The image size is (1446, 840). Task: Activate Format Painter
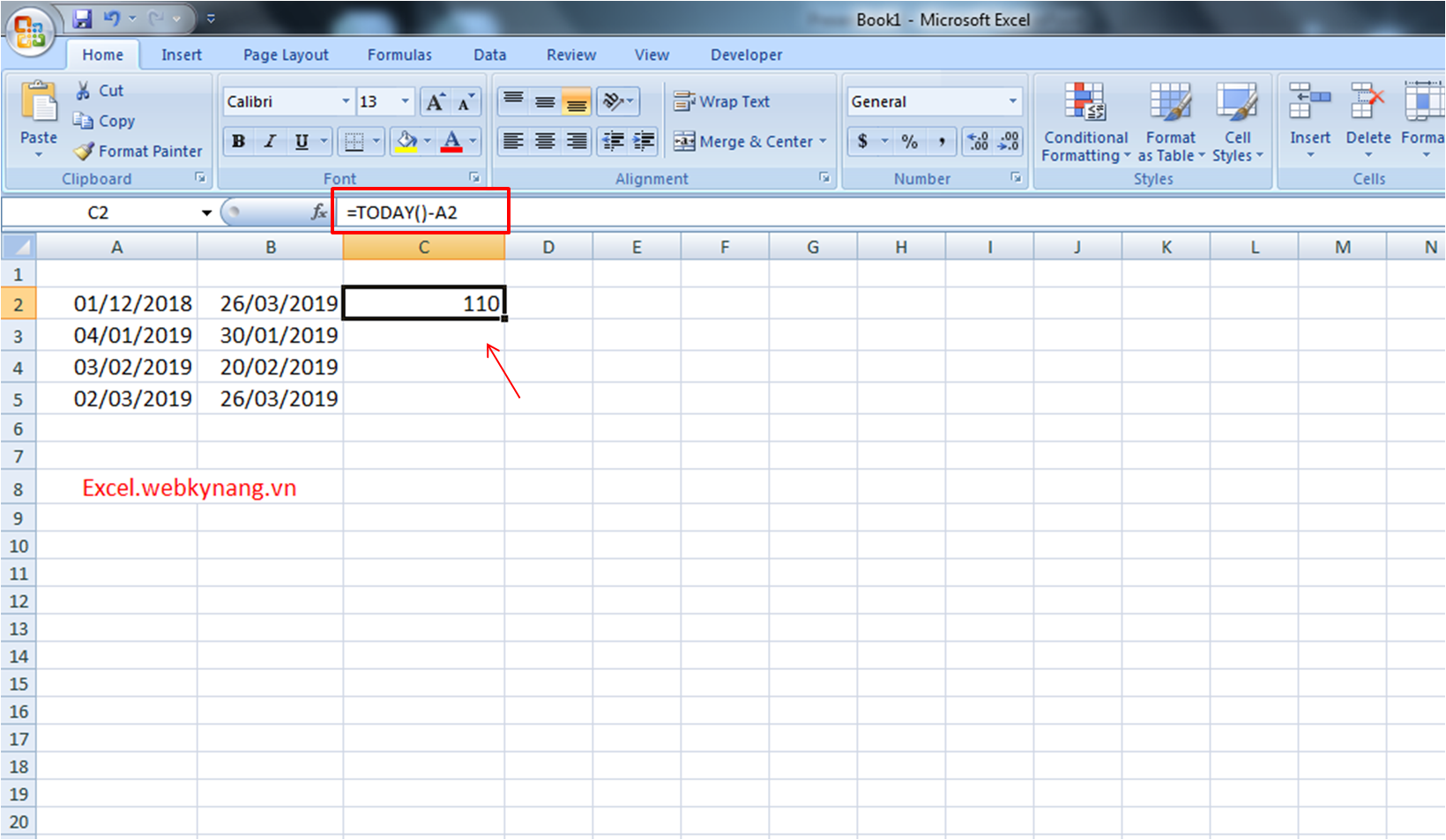tap(138, 152)
